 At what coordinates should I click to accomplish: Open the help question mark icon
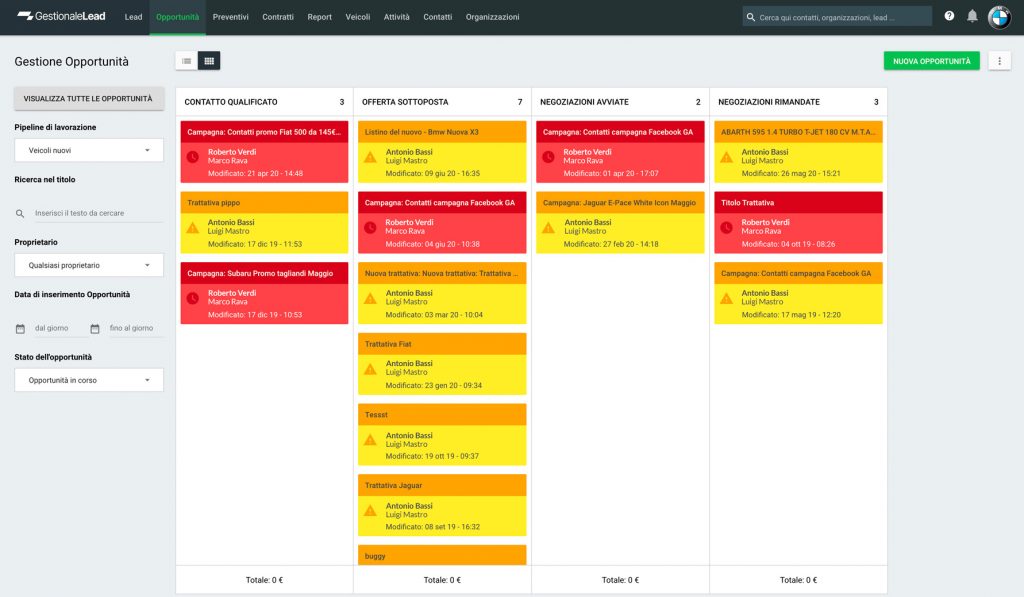pos(949,17)
